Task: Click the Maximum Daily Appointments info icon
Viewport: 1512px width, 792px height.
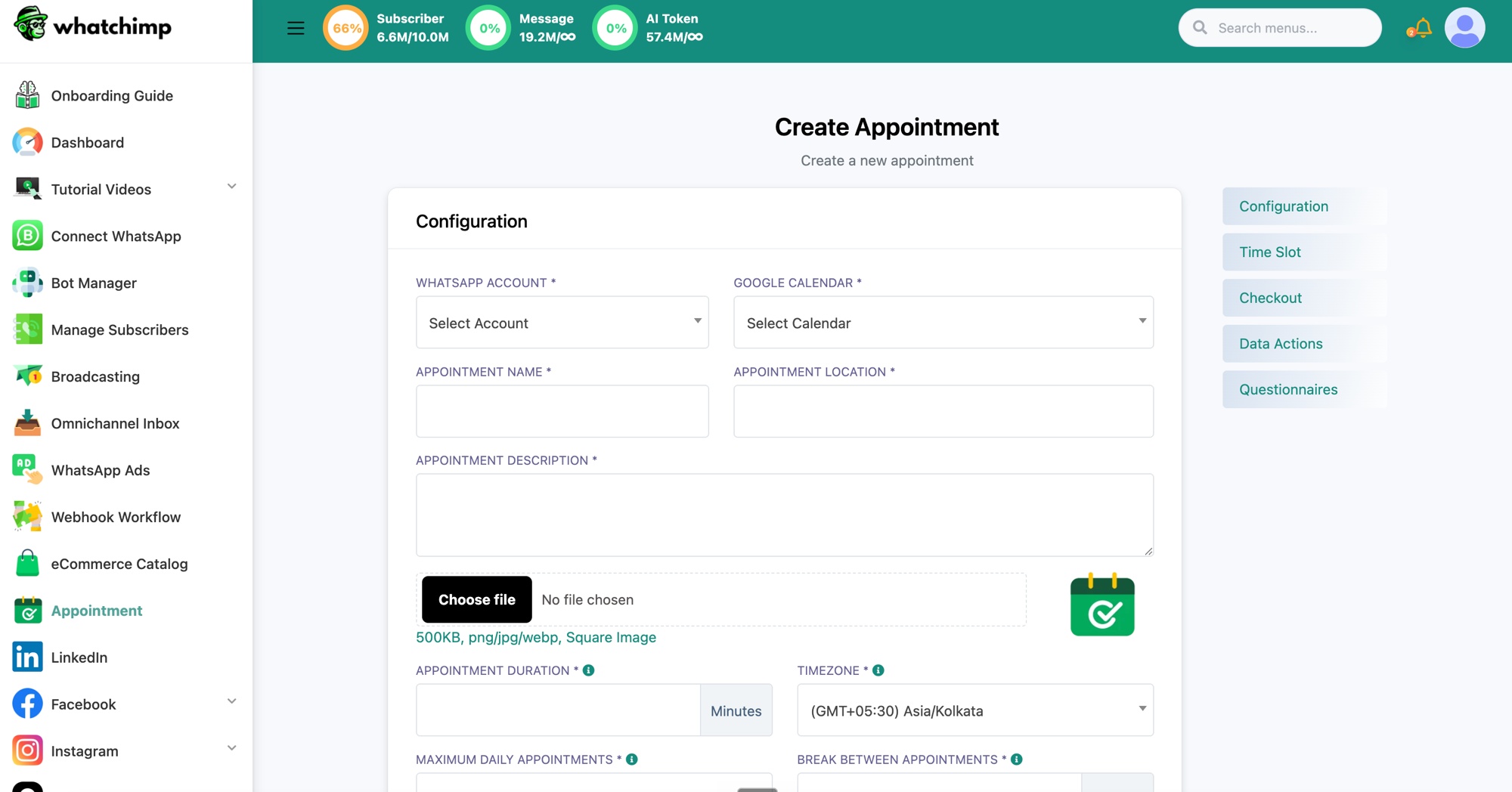Action: (631, 760)
